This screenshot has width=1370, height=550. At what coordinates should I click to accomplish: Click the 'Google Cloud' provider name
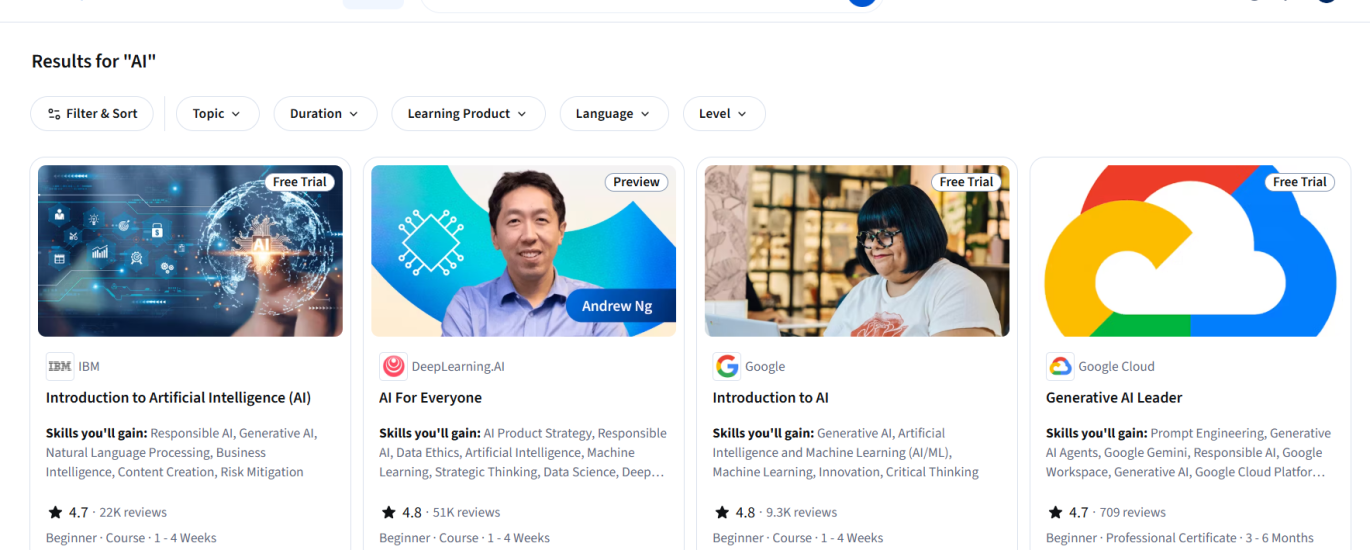[1116, 367]
